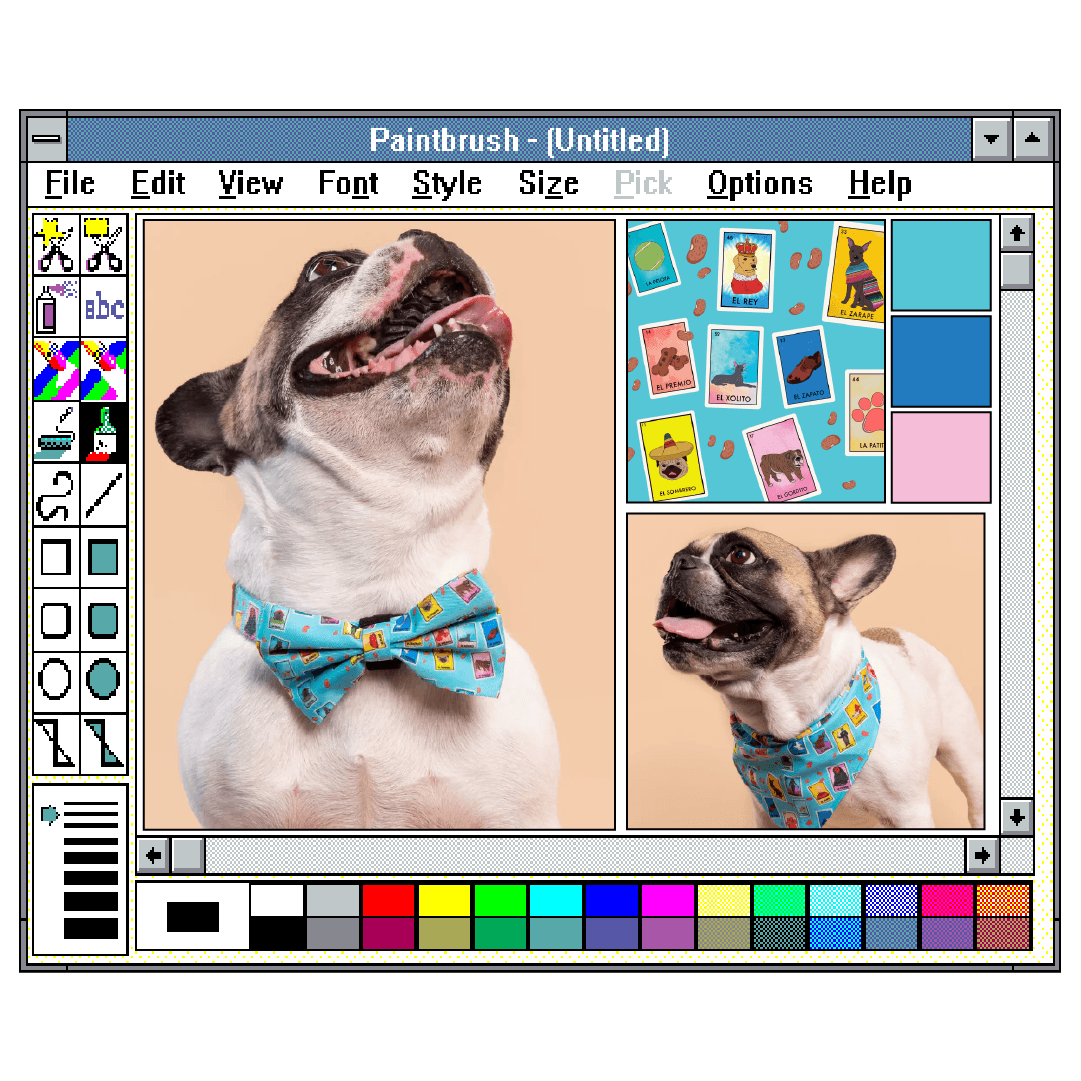1081x1081 pixels.
Task: Pick the dark gray palette color
Action: coord(332,933)
